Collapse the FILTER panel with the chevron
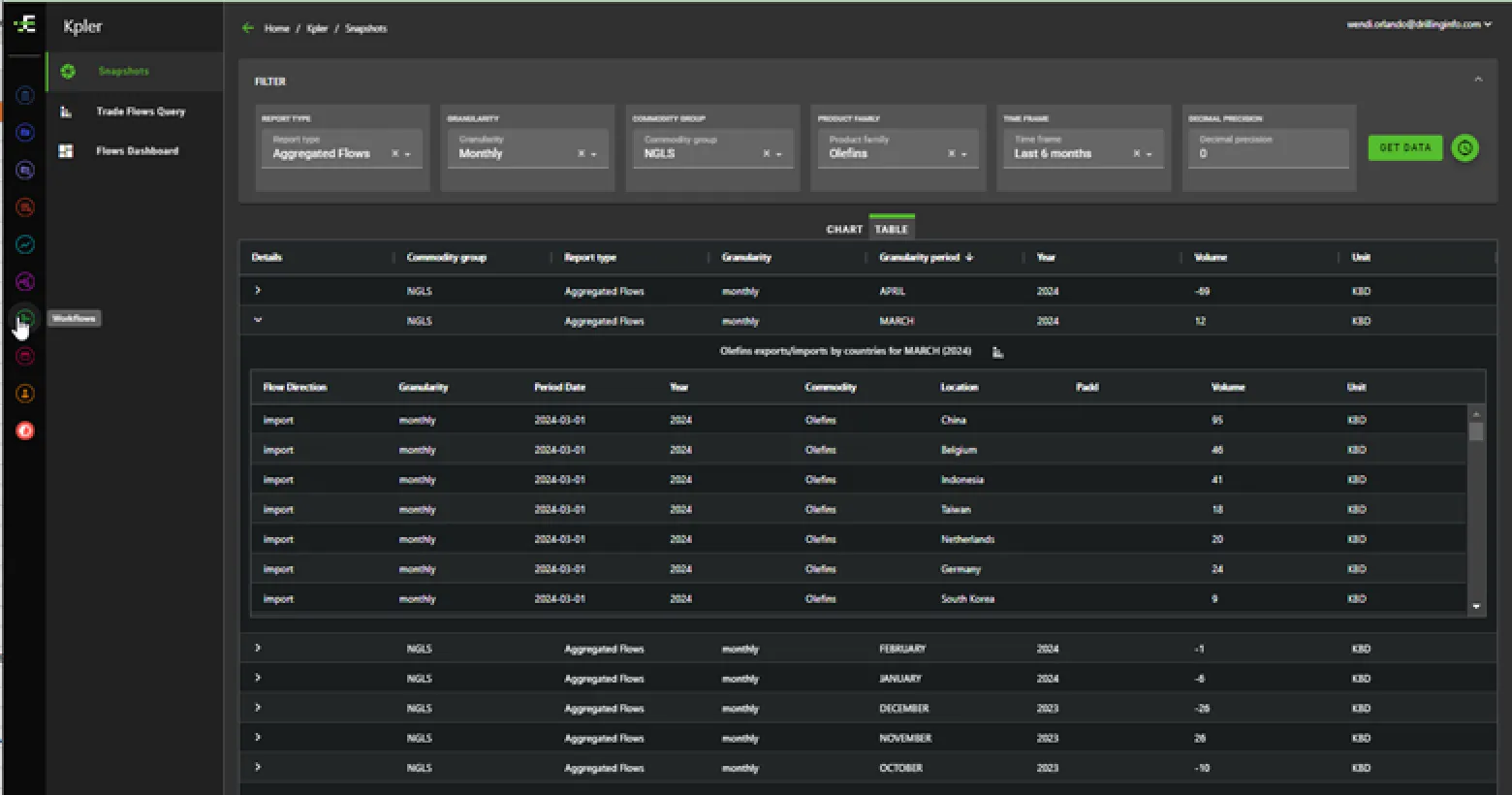This screenshot has width=1512, height=795. coord(1478,79)
